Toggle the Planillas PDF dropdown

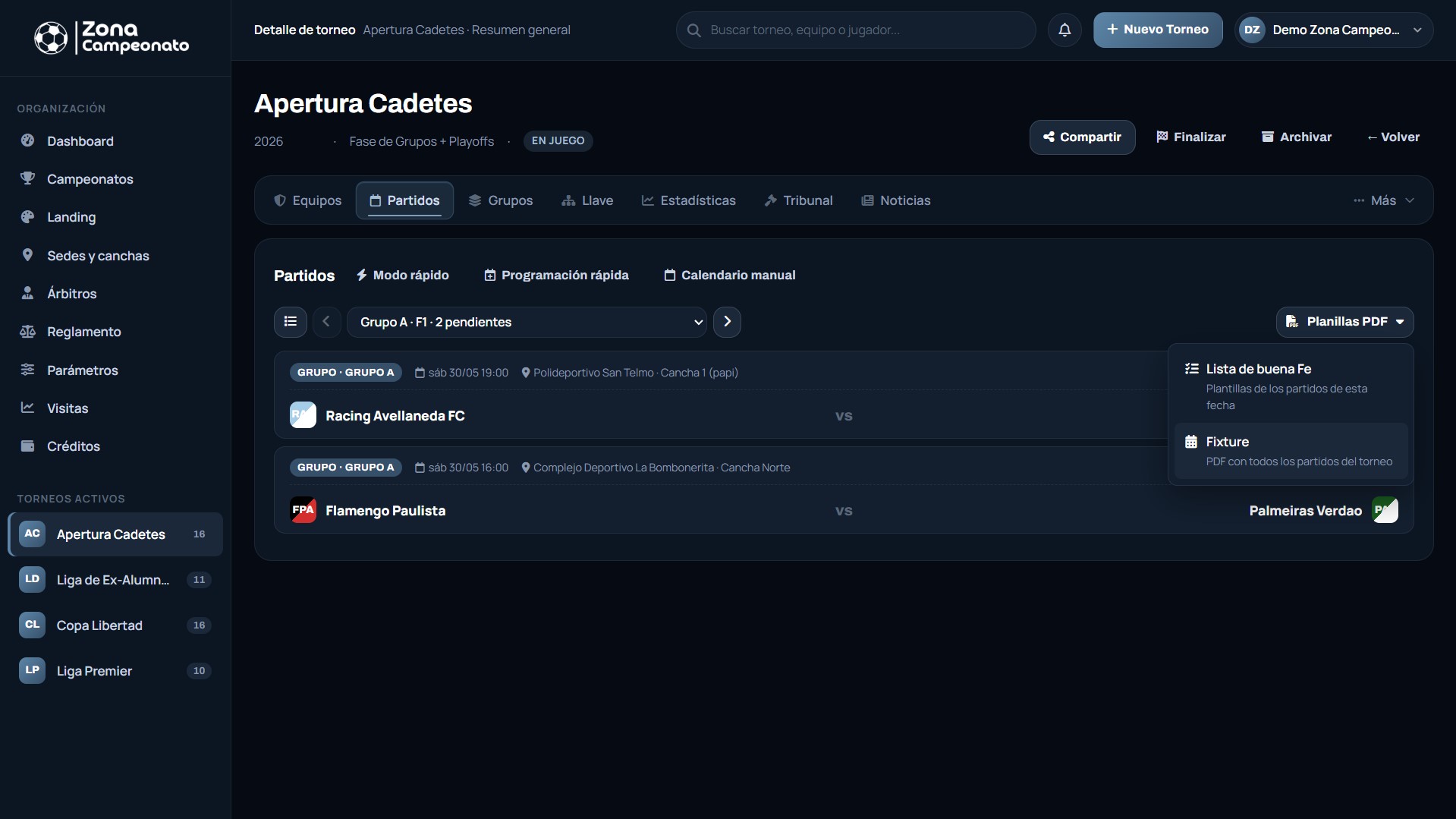point(1344,322)
